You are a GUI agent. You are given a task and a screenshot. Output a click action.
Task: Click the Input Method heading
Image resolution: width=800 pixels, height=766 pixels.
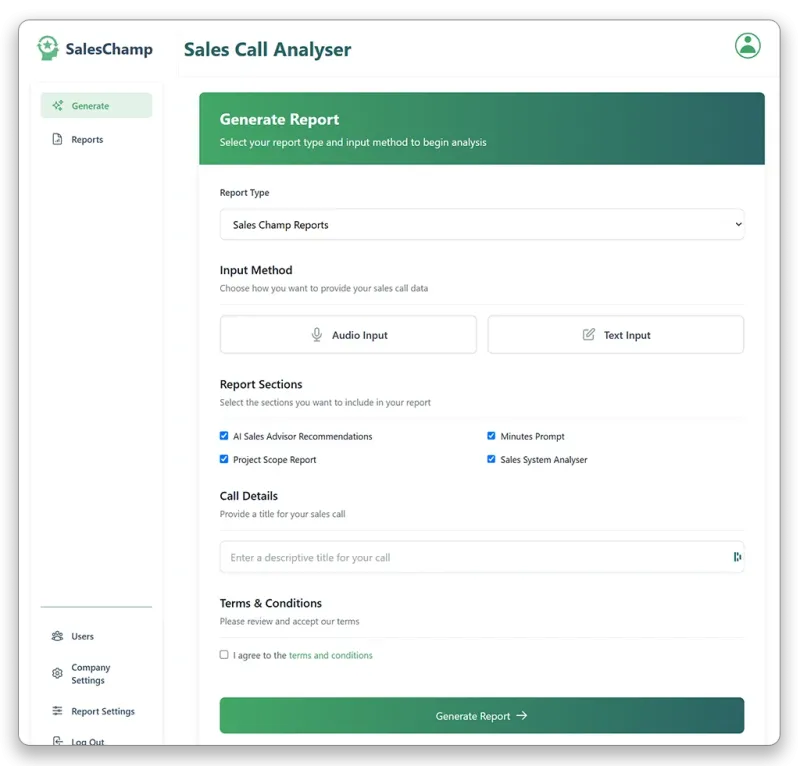[256, 270]
